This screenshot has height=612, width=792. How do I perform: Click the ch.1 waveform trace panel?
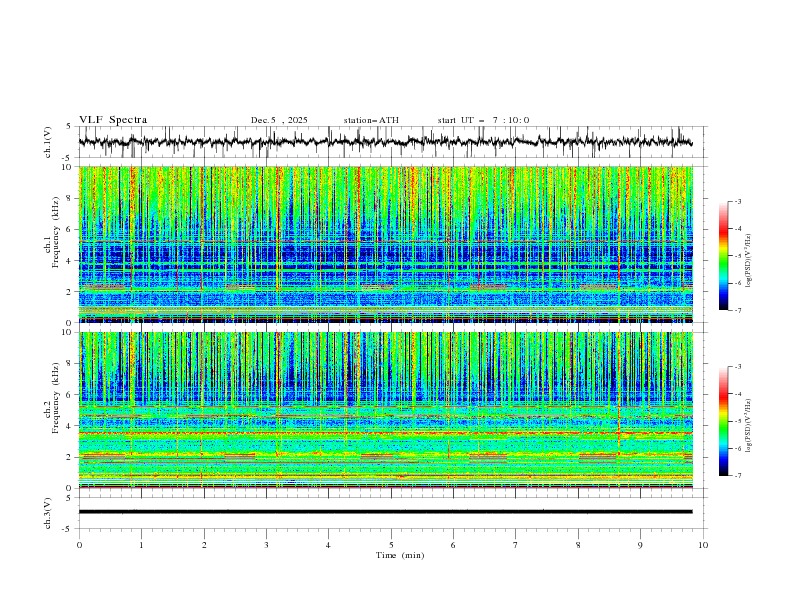pyautogui.click(x=390, y=142)
